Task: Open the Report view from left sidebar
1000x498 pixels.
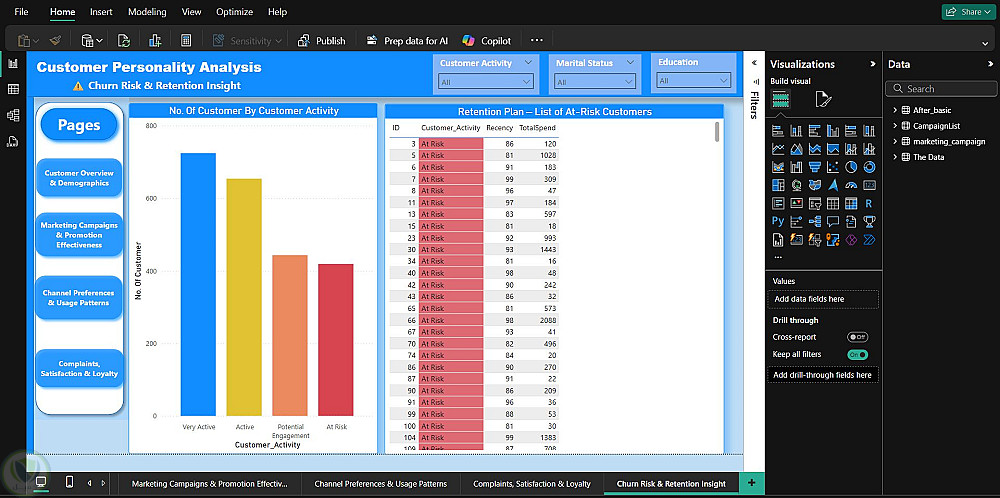Action: (x=13, y=63)
